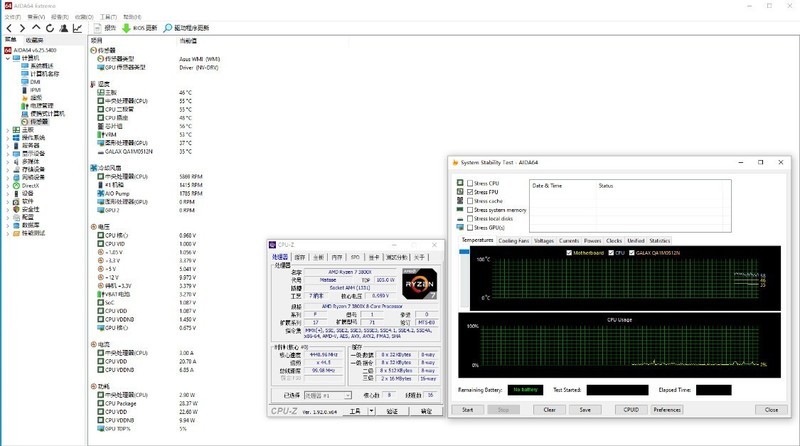Click the driver update magnifier icon
The height and width of the screenshot is (446, 800).
tap(167, 28)
